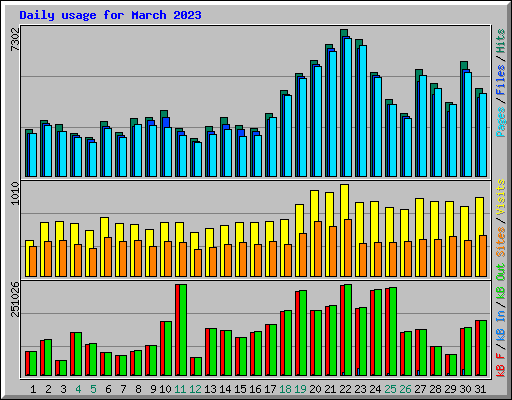Viewport: 512px width, 400px height.
Task: Click day 22 on the x-axis
Action: 345,389
